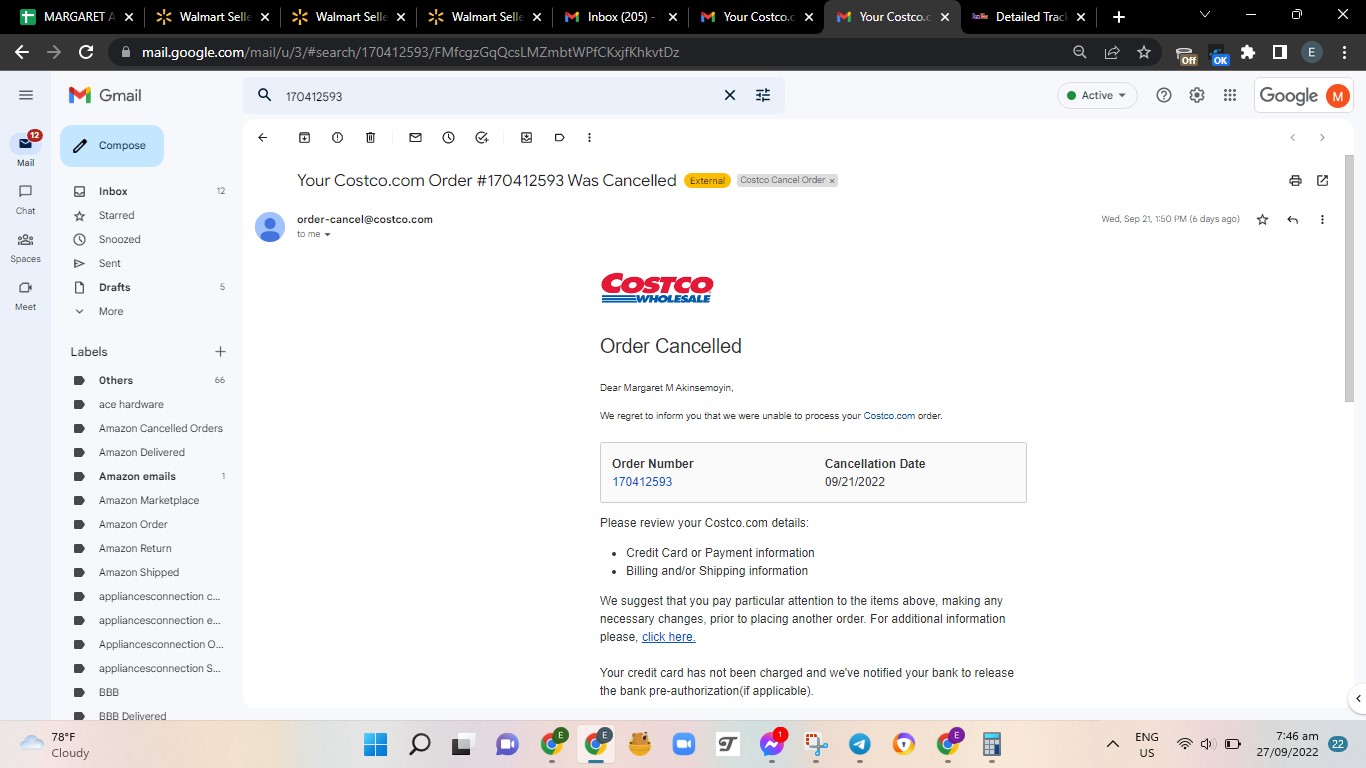Open the Active status dropdown
This screenshot has width=1366, height=768.
(x=1097, y=95)
